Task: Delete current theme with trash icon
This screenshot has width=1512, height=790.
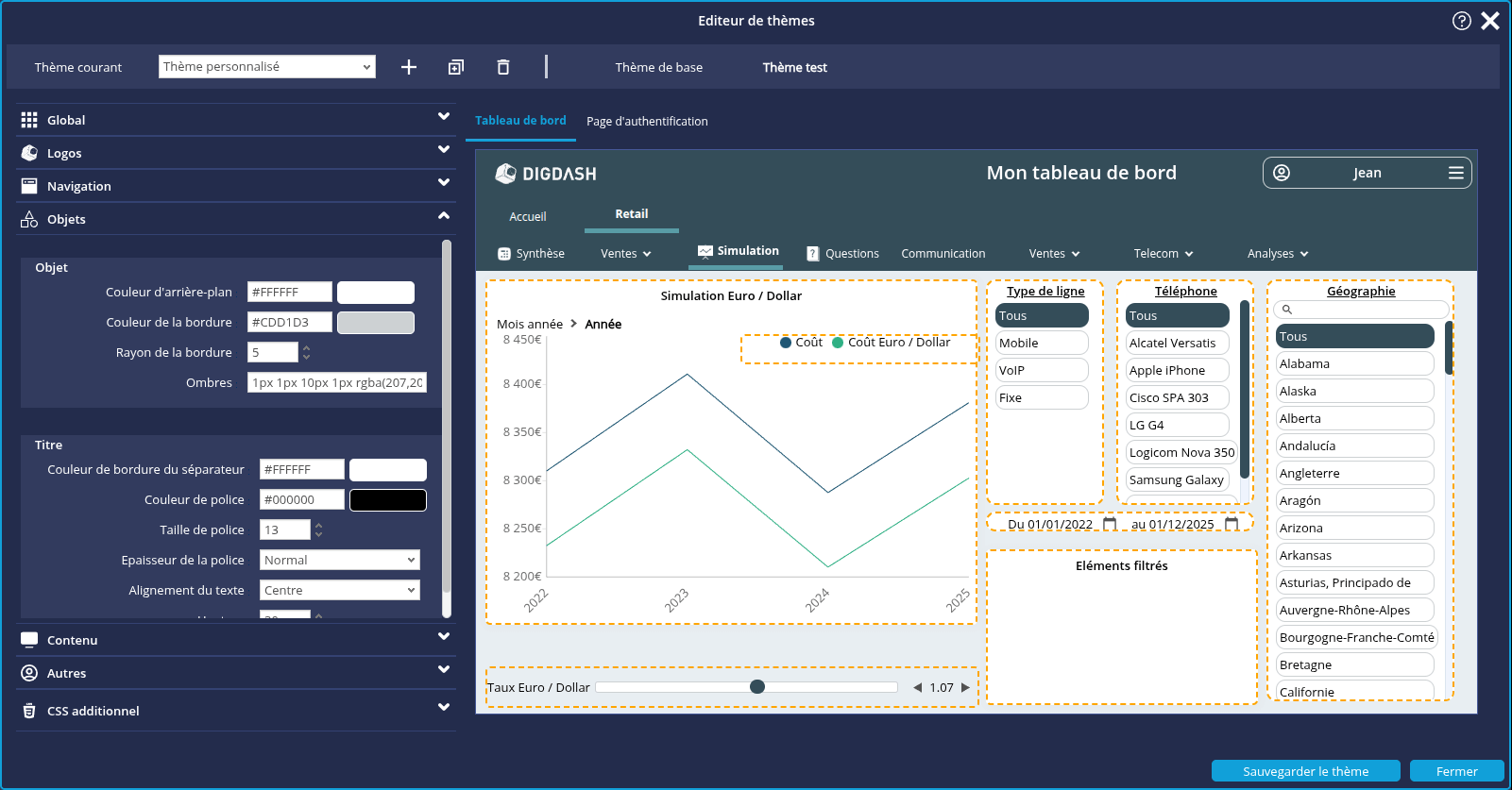Action: click(x=503, y=67)
